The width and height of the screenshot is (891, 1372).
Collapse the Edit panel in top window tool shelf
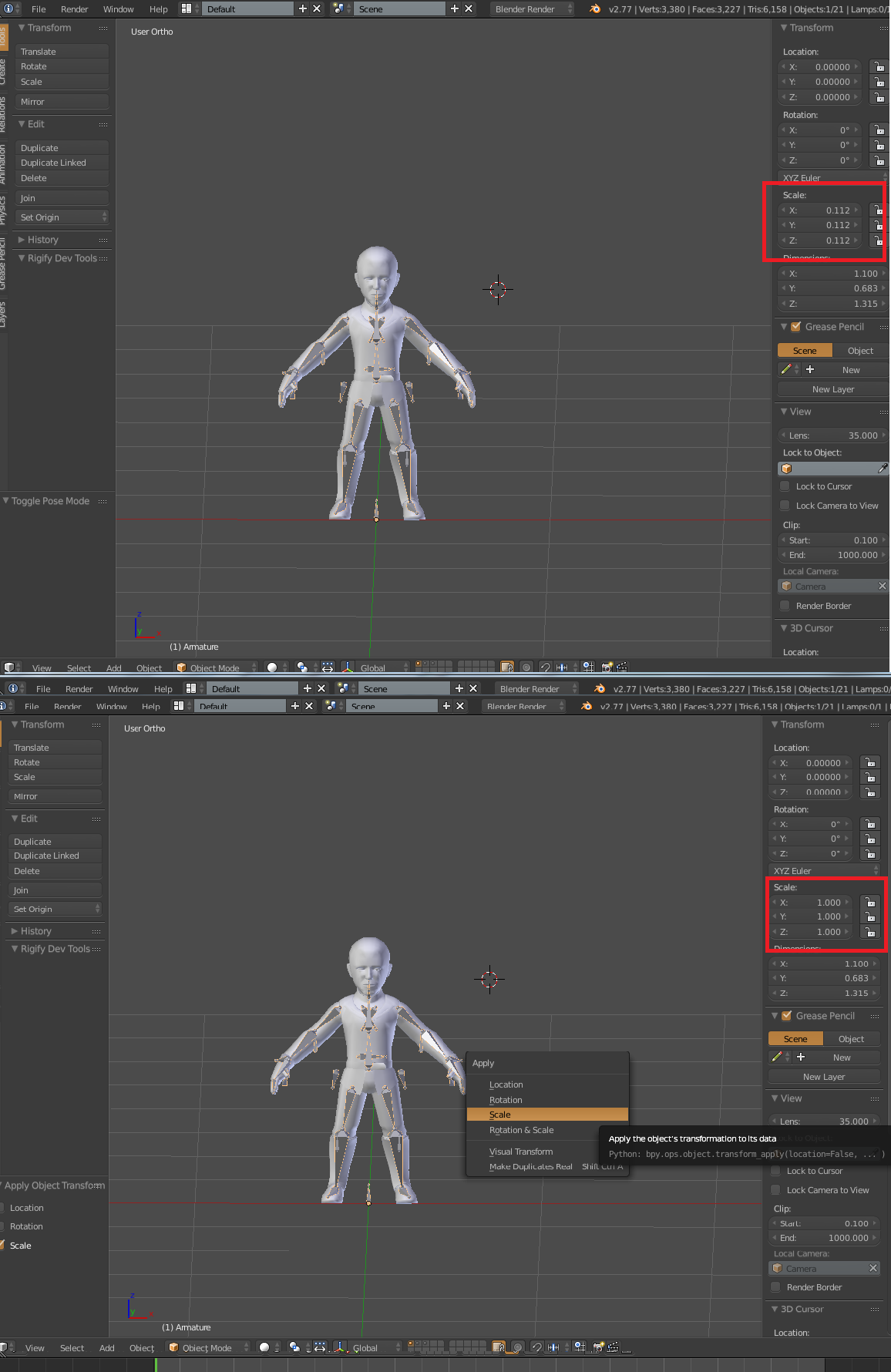[22, 124]
